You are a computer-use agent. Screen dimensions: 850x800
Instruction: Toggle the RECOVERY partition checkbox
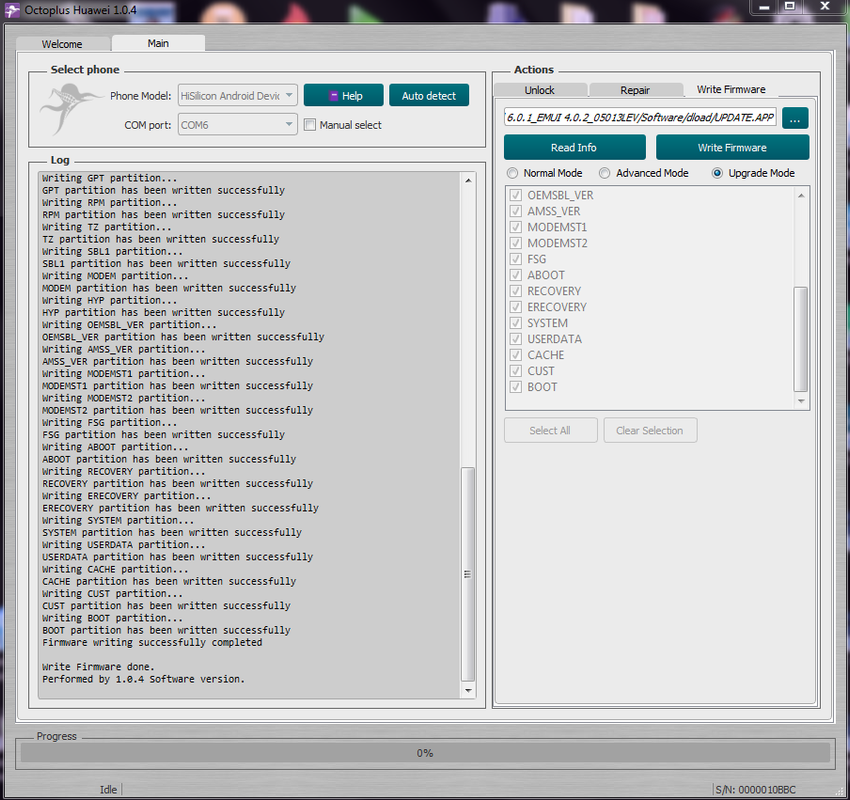coord(516,291)
